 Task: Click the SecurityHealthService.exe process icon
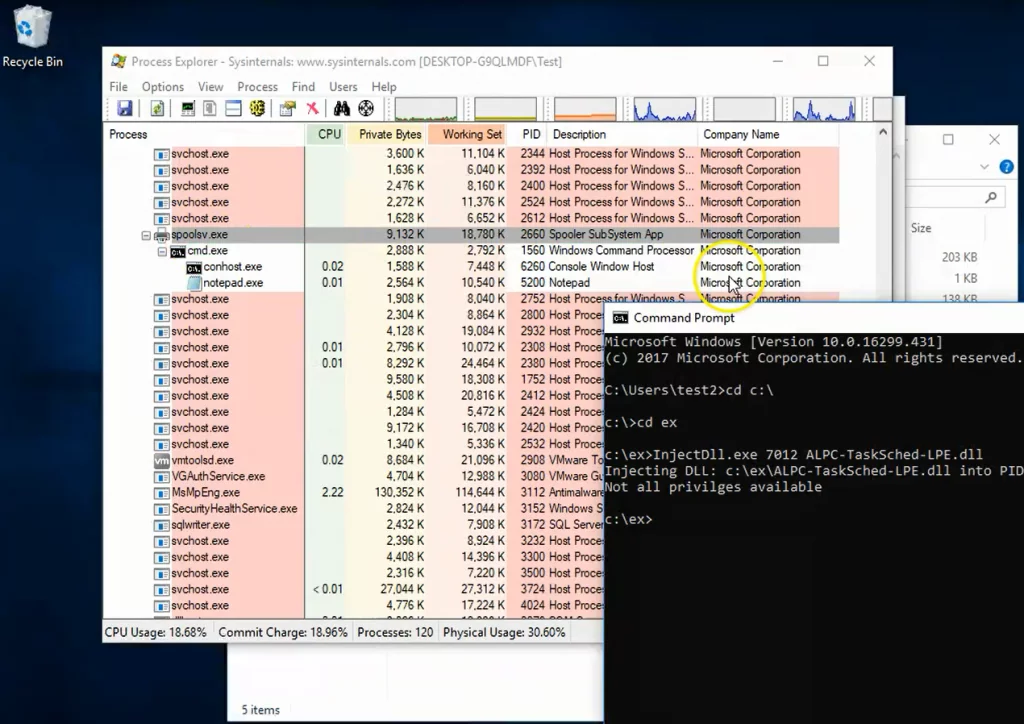(161, 509)
